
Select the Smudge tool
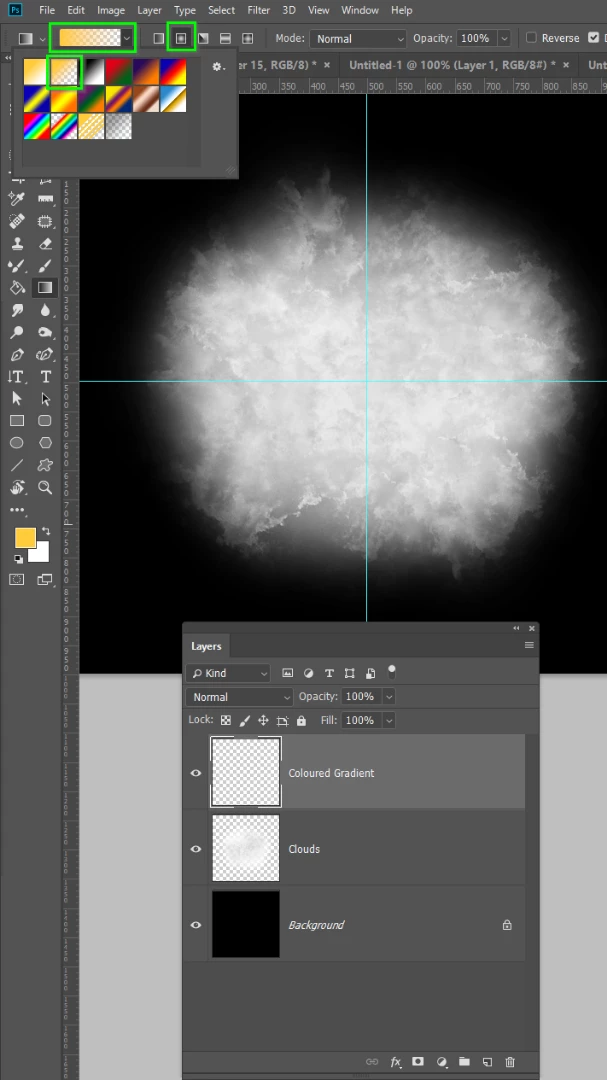tap(17, 310)
